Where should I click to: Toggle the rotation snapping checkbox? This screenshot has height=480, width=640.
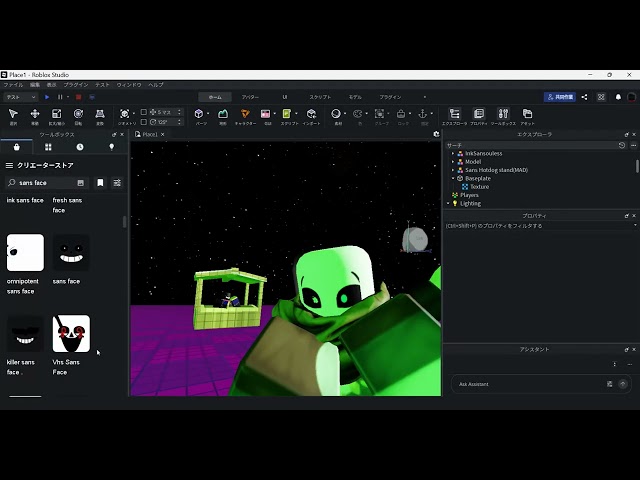144,121
